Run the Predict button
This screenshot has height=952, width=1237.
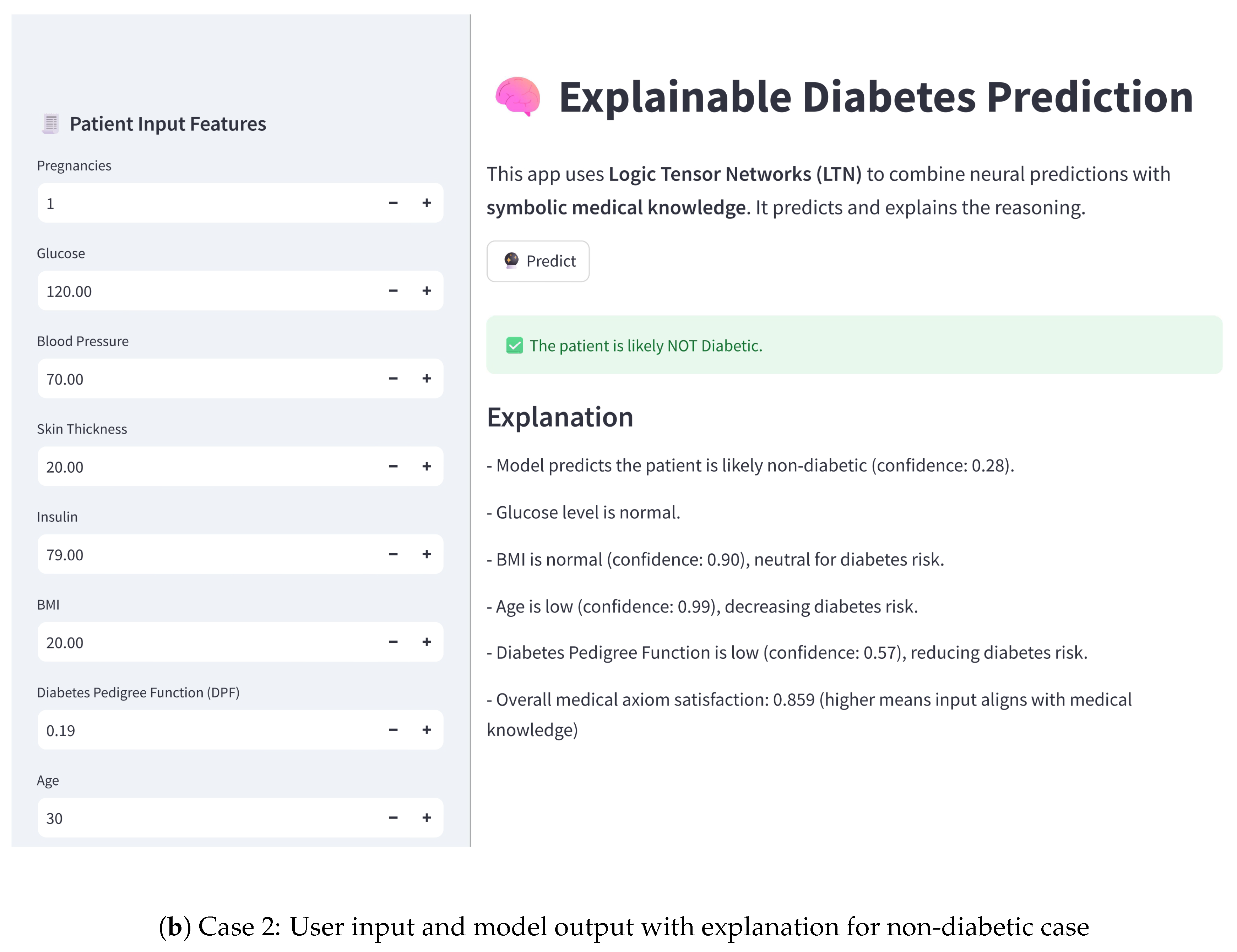click(537, 261)
